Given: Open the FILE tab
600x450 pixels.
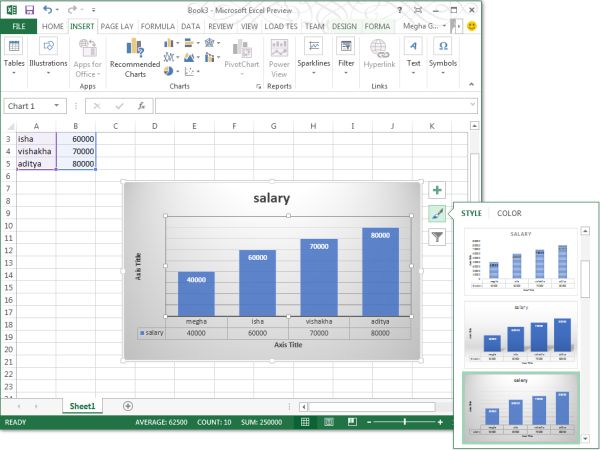Looking at the screenshot, I should (x=19, y=26).
